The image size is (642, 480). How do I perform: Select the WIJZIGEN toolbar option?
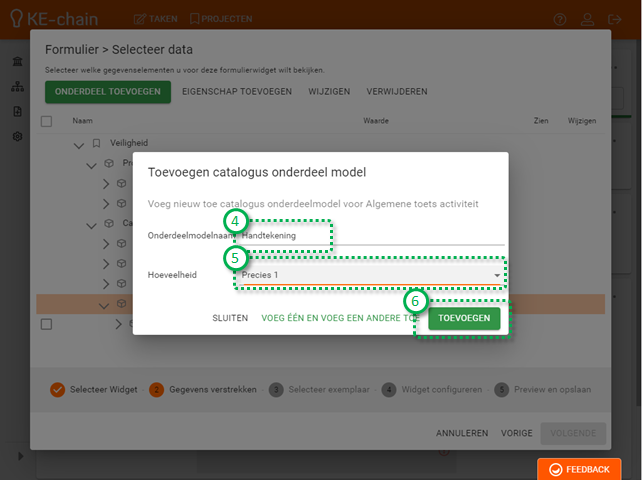[x=329, y=91]
